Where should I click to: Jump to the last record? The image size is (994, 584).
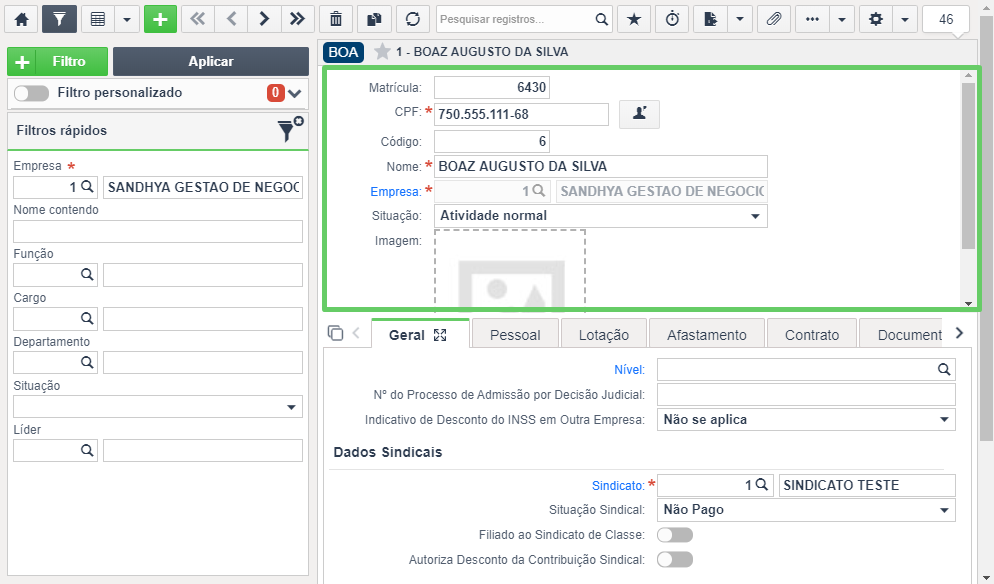297,20
